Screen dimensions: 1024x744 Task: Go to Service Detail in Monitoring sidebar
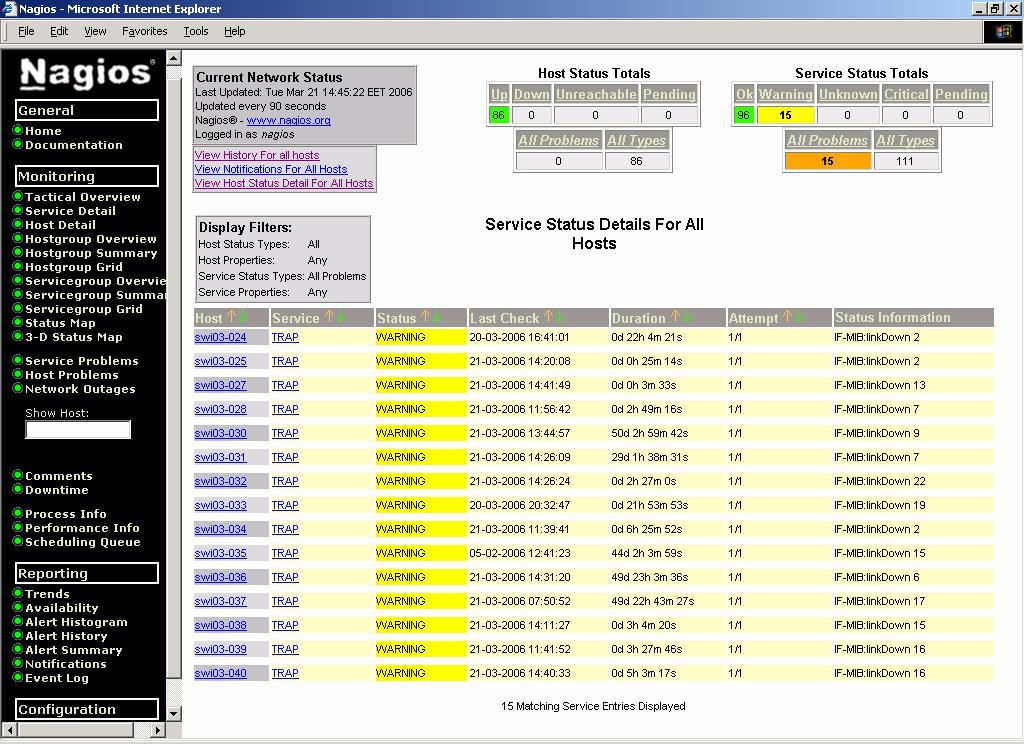[70, 211]
